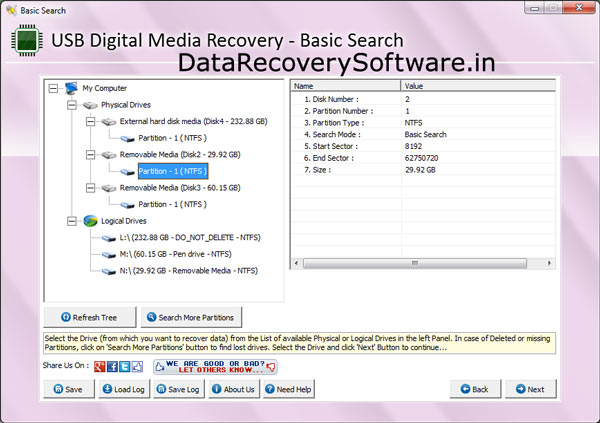This screenshot has width=600, height=423.
Task: Click the Load Log button
Action: point(124,389)
